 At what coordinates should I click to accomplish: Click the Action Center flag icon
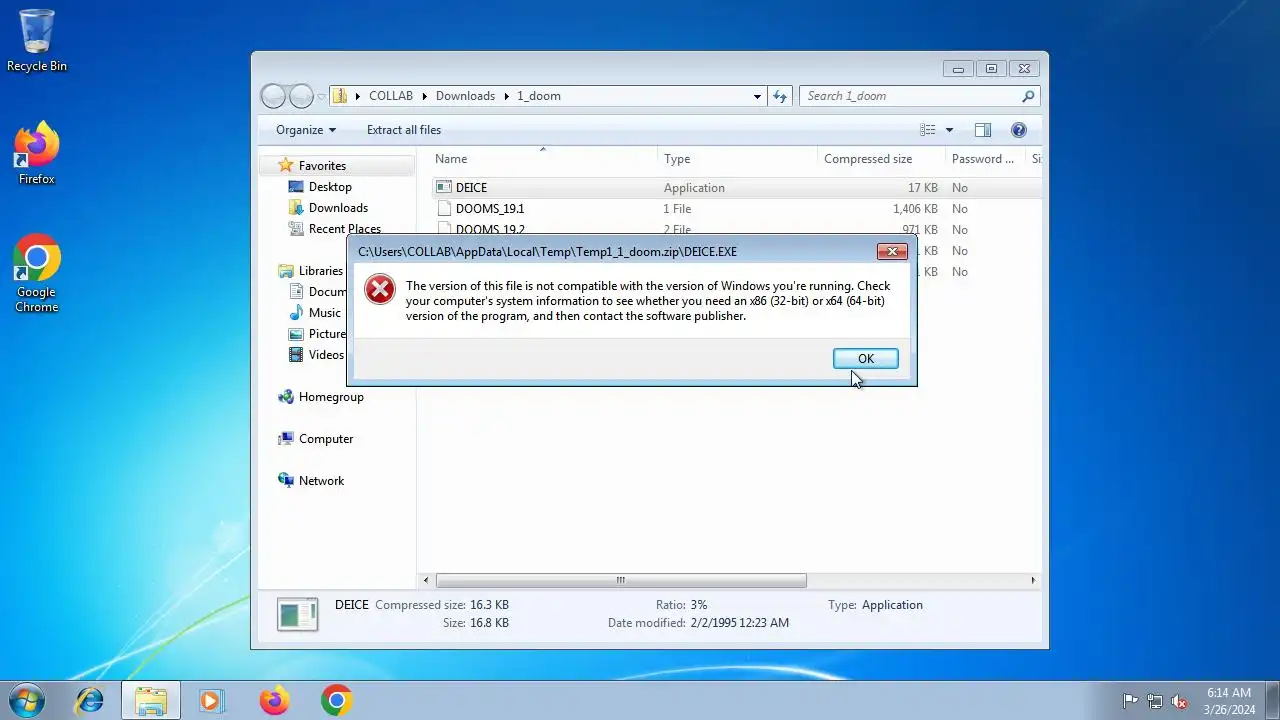1131,701
